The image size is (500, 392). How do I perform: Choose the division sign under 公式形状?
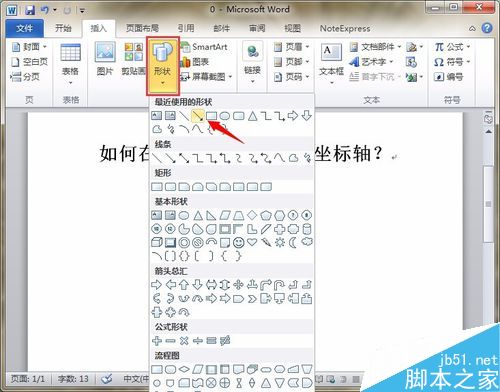198,340
